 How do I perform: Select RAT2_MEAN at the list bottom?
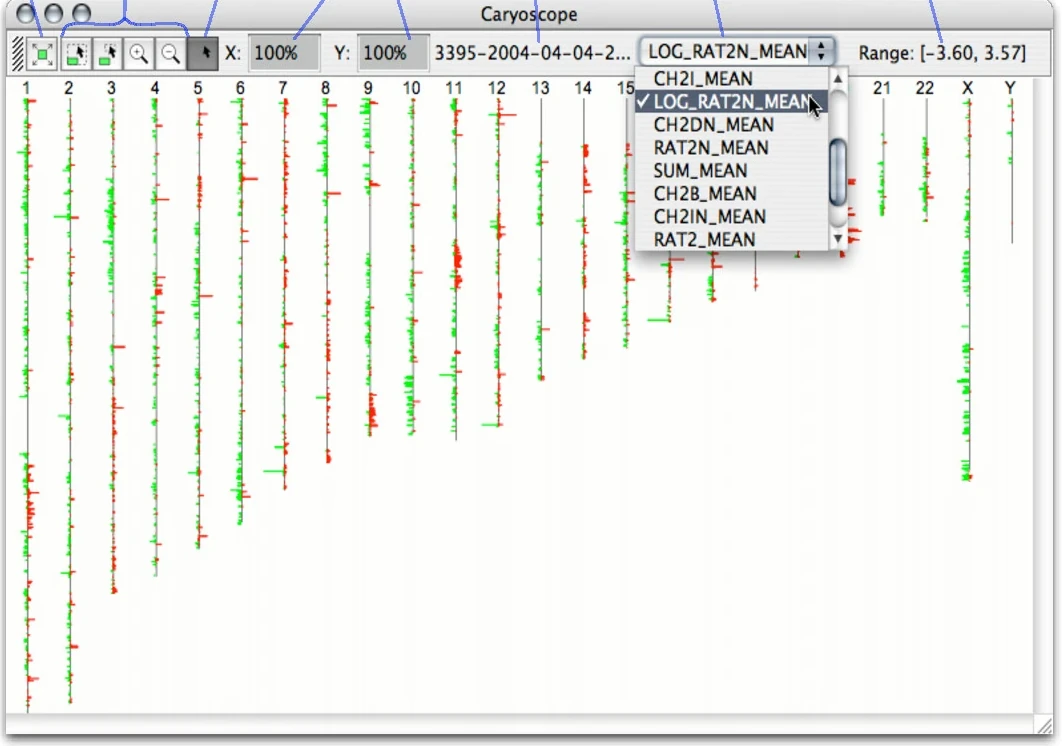(x=704, y=240)
